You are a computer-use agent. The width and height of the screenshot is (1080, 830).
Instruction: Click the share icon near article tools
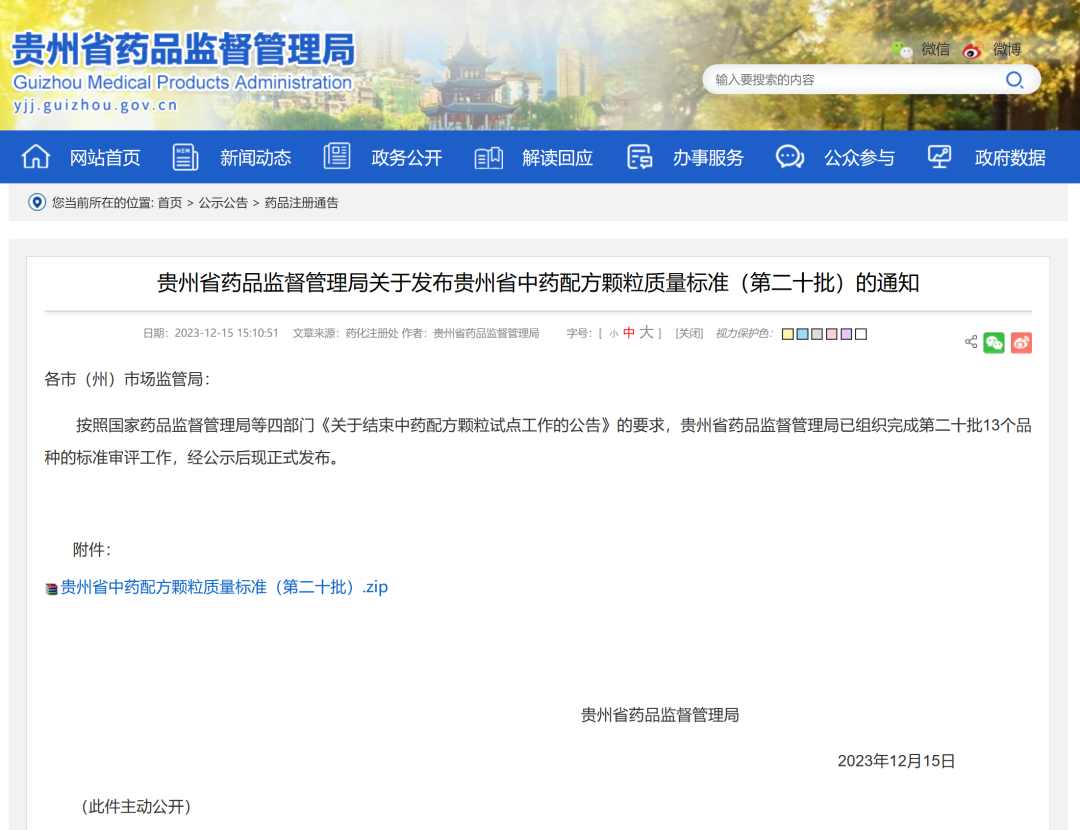[x=971, y=342]
